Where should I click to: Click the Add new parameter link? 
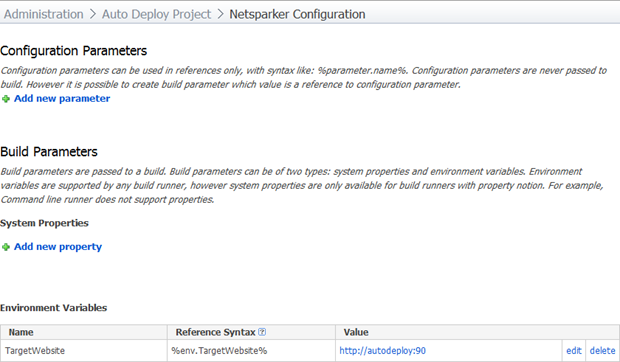(62, 98)
